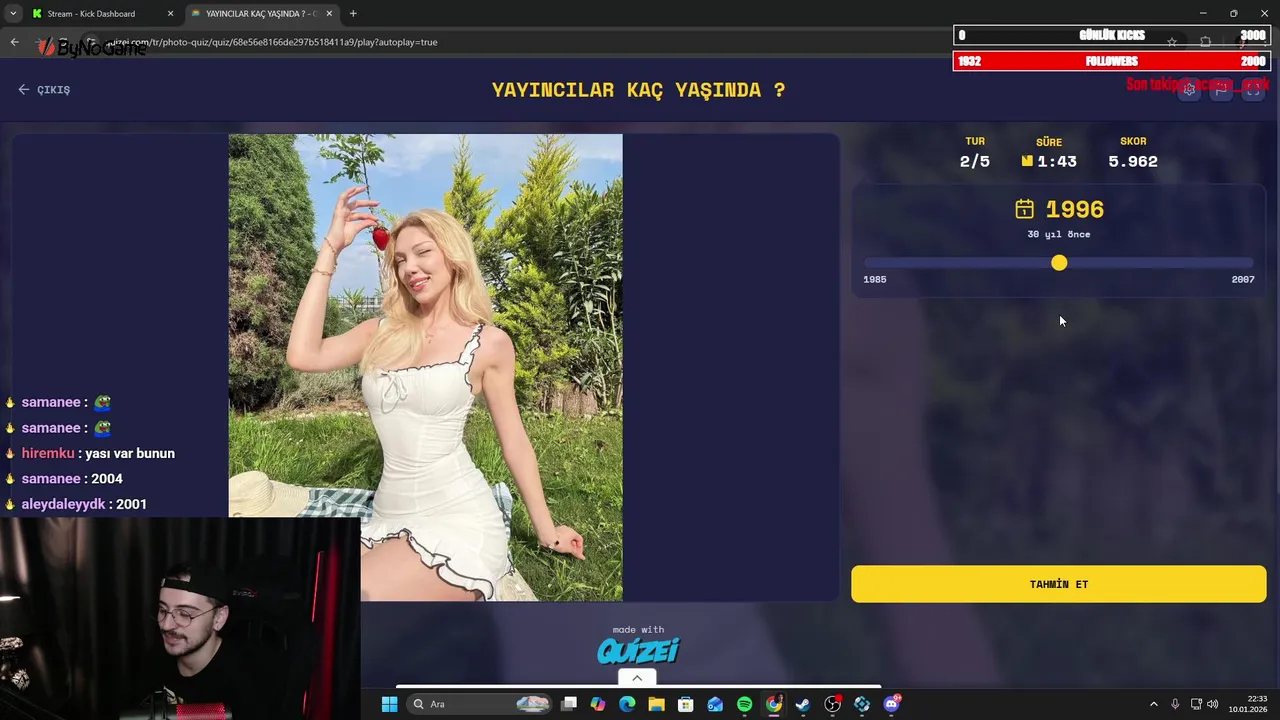Open a new tab with the plus button

353,14
